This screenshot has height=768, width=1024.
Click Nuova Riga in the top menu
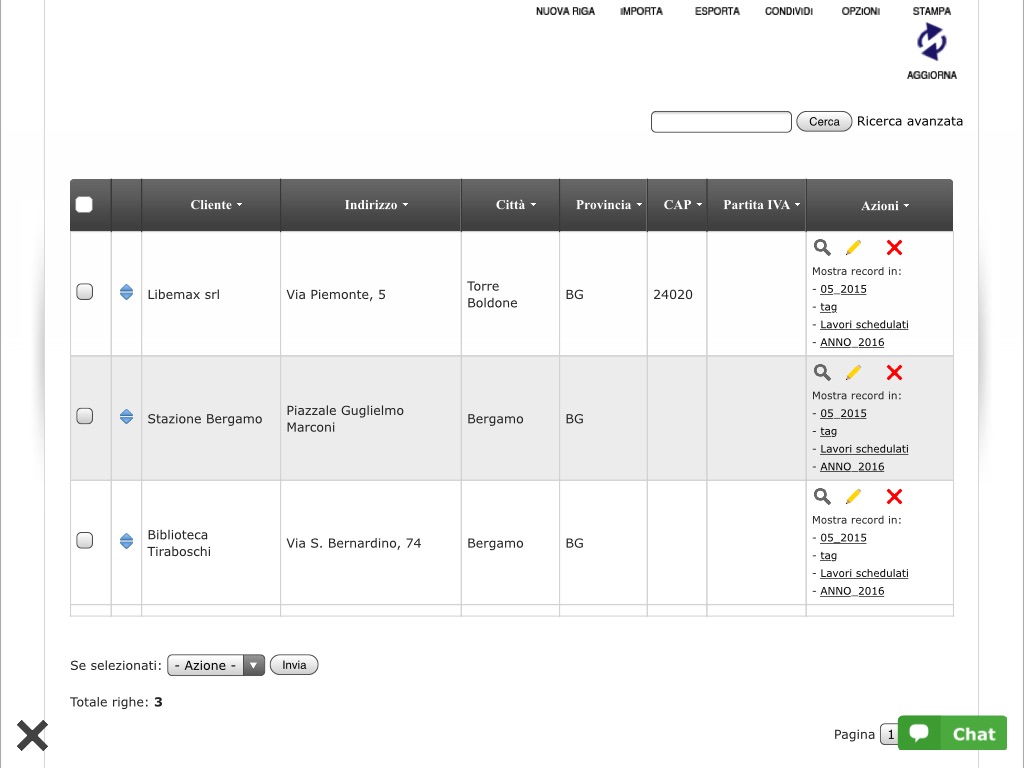(565, 11)
